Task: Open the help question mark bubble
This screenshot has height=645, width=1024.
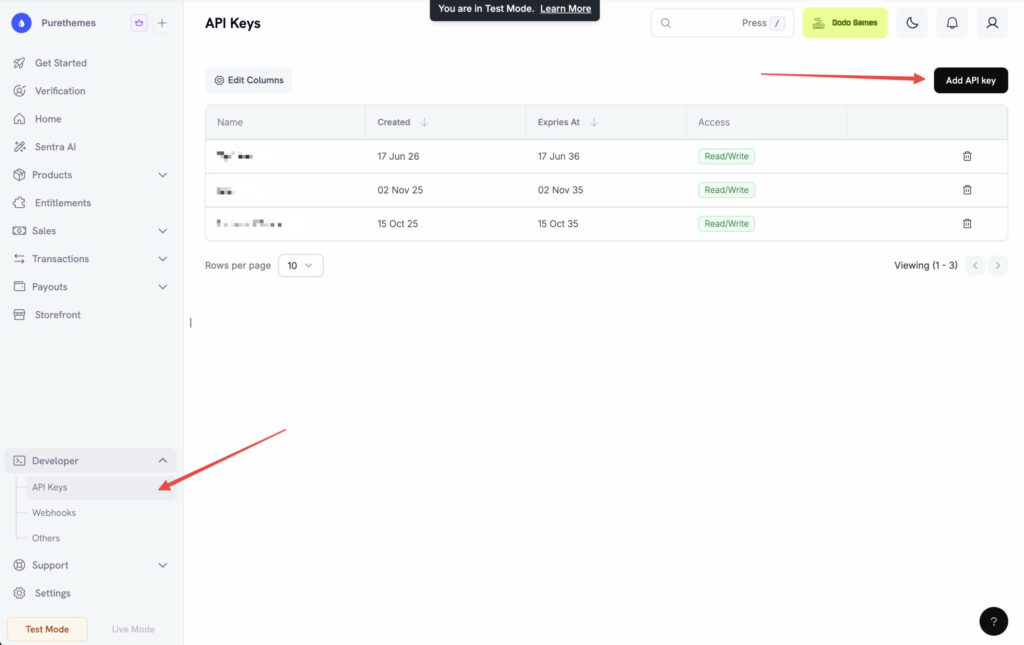Action: tap(993, 621)
